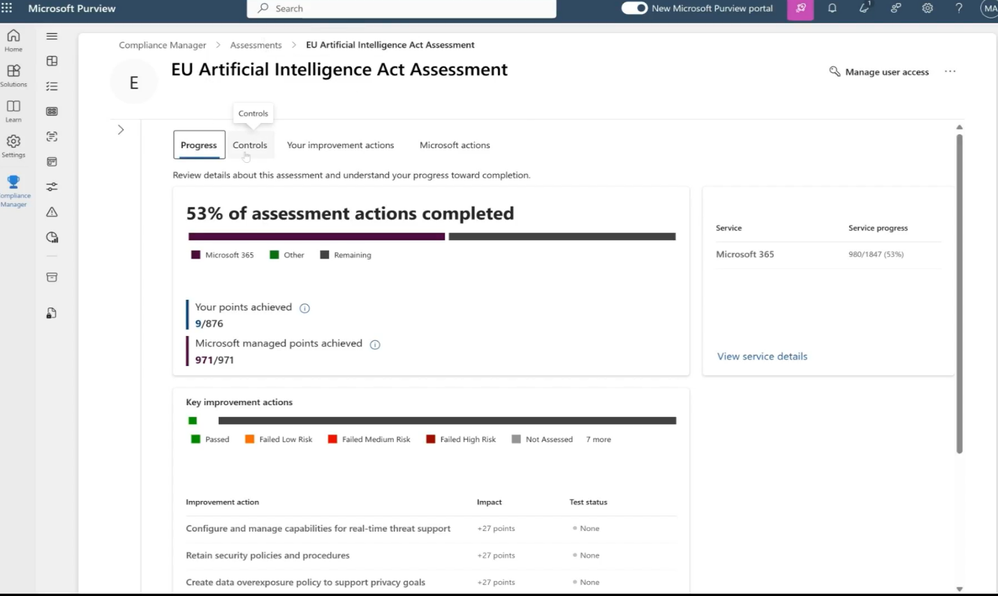Open the Learn book icon
The image size is (998, 596).
tap(14, 107)
